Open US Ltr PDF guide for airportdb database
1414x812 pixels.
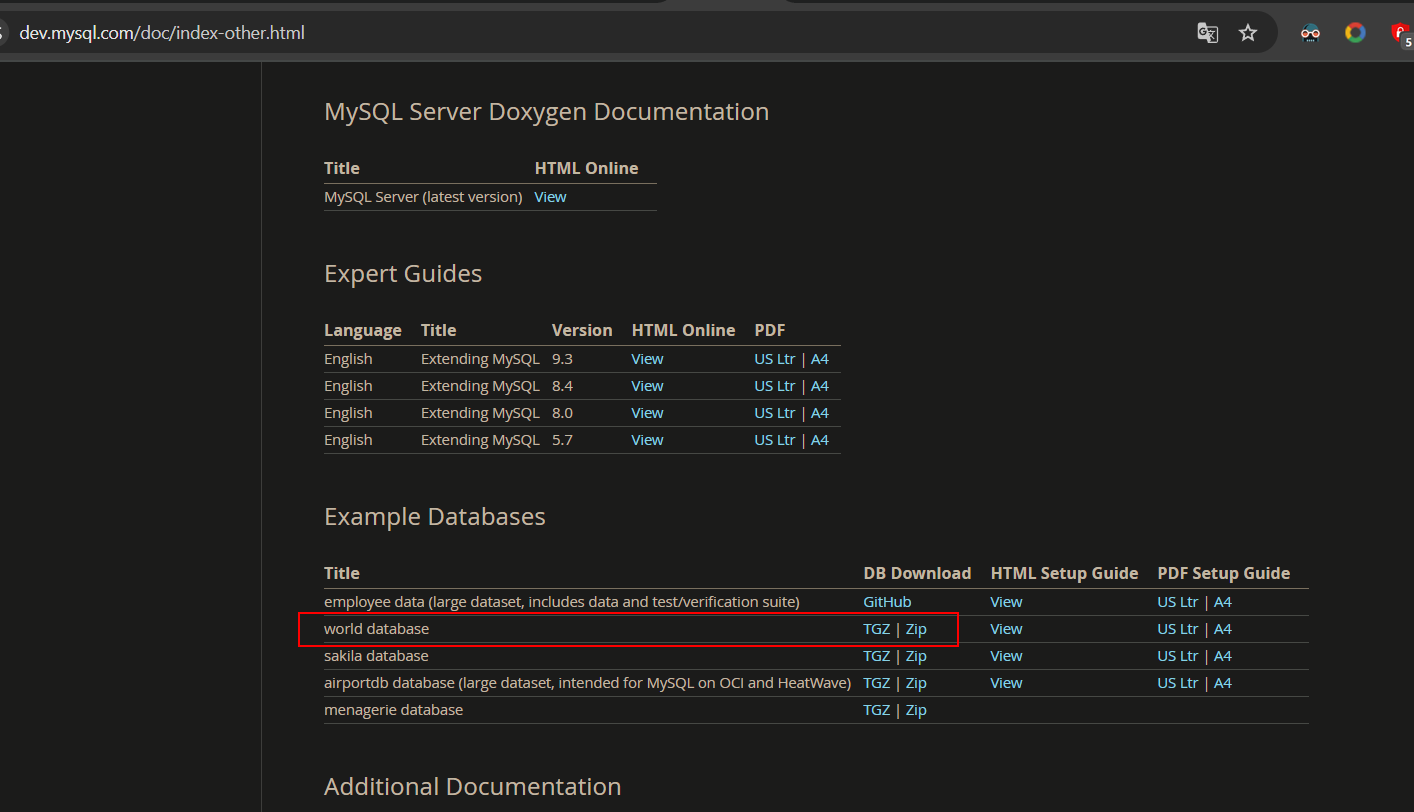tap(1178, 683)
